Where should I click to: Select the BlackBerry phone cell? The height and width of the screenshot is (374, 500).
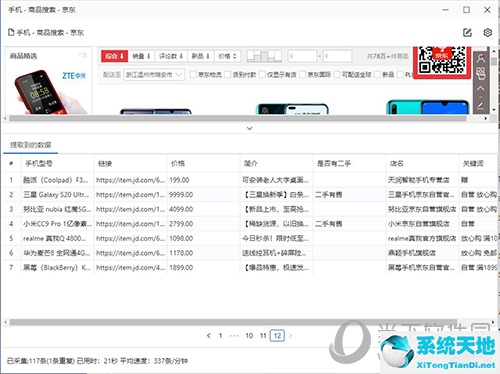point(58,267)
